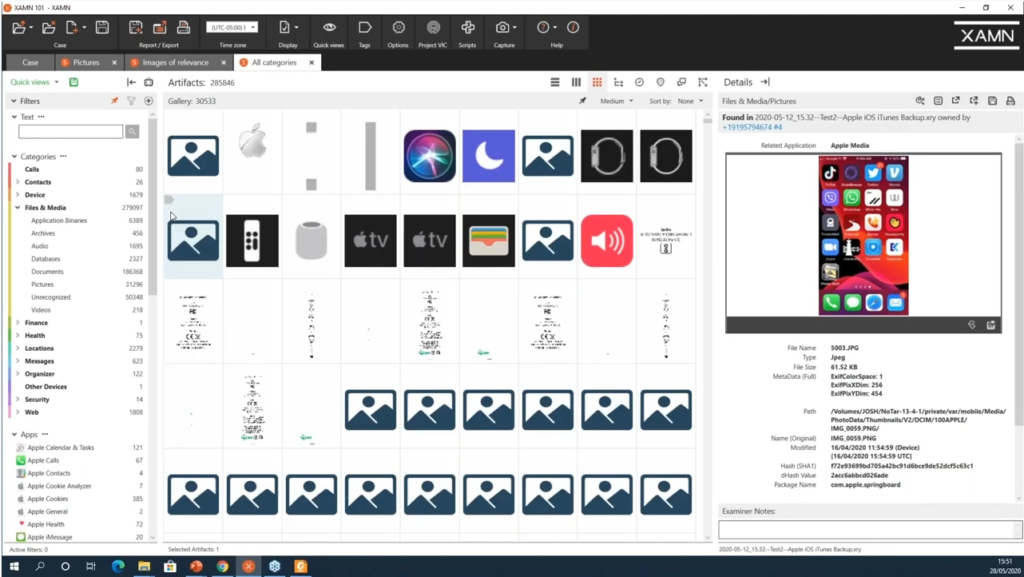Viewport: 1024px width, 577px height.
Task: Click the Capture camera icon
Action: tap(502, 27)
